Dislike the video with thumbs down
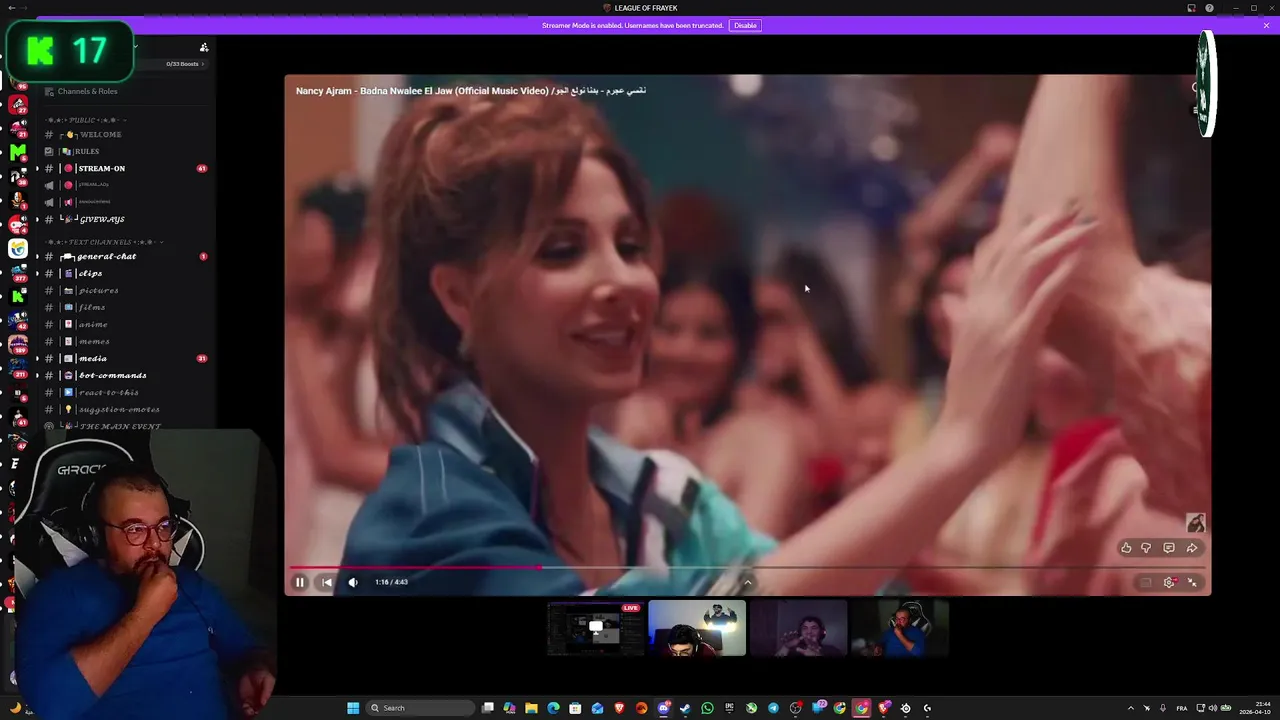Screen dimensions: 1280x720 click(1146, 548)
